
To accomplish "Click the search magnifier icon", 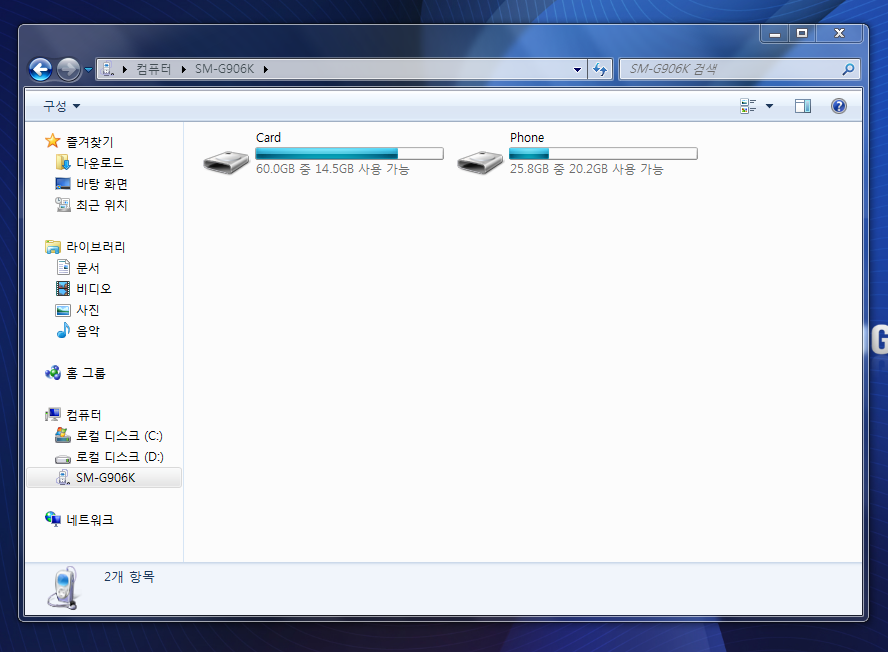I will [848, 69].
